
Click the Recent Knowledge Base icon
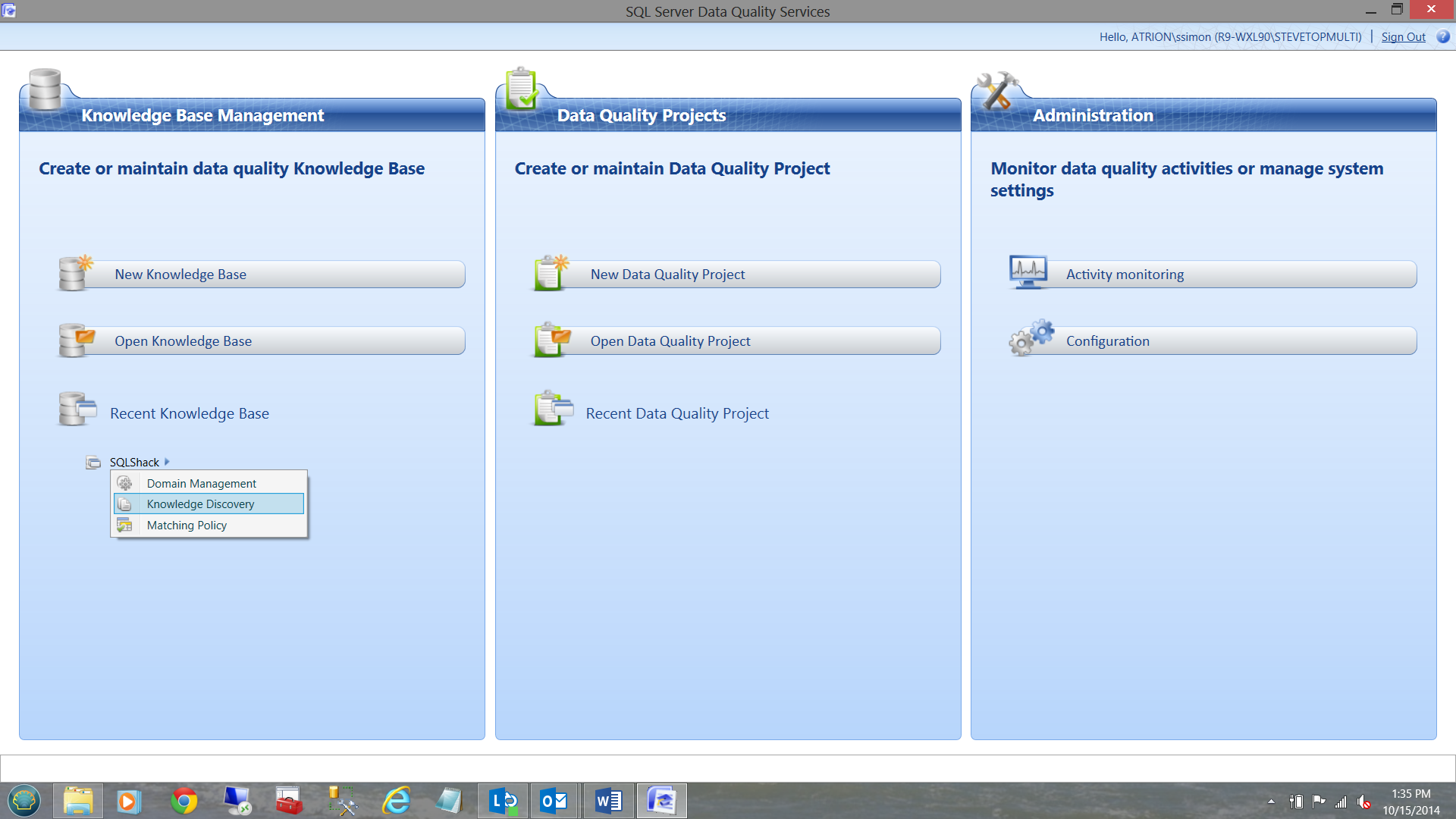(x=77, y=409)
